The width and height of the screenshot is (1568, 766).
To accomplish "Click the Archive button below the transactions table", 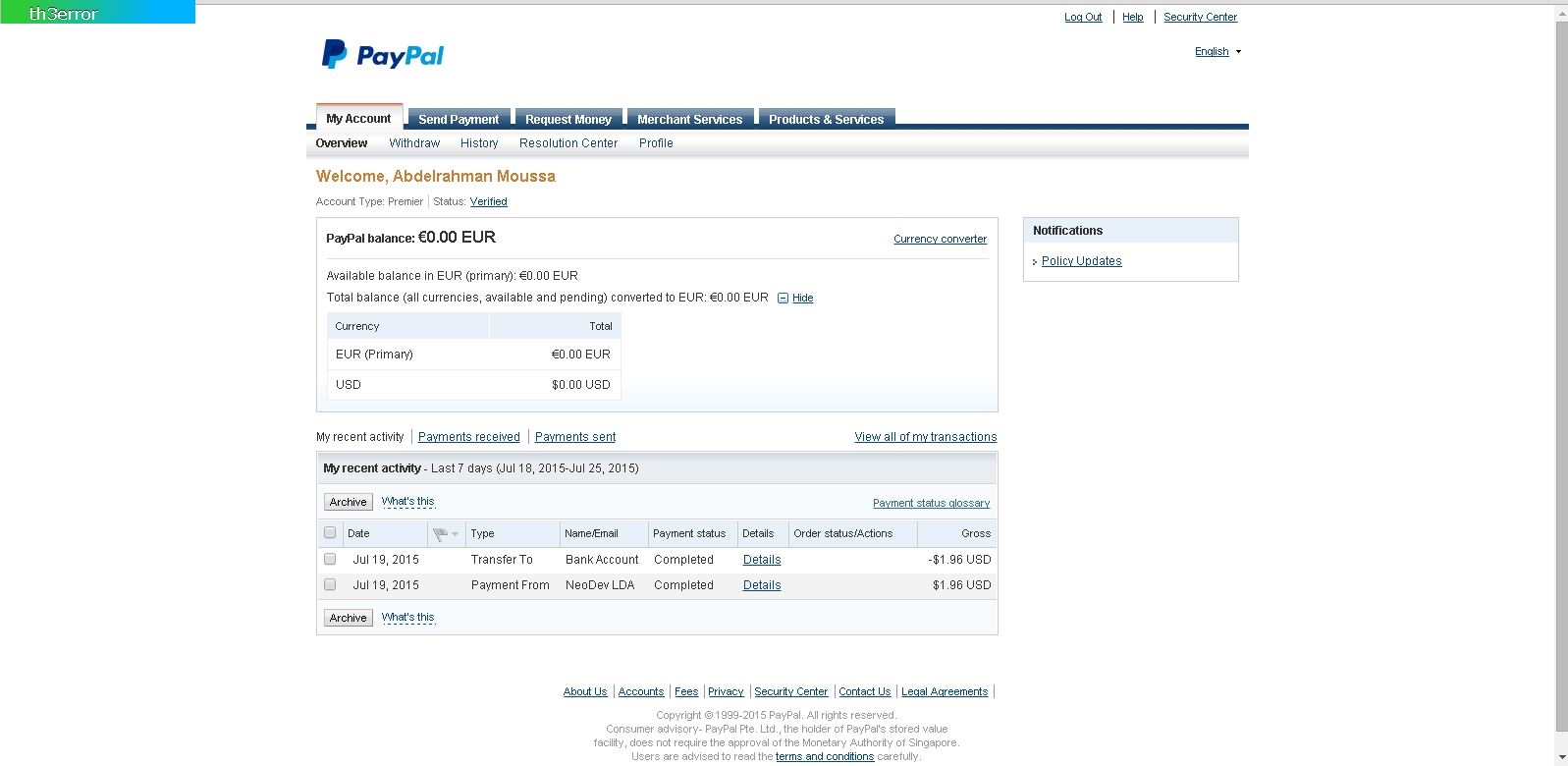I will tap(349, 618).
